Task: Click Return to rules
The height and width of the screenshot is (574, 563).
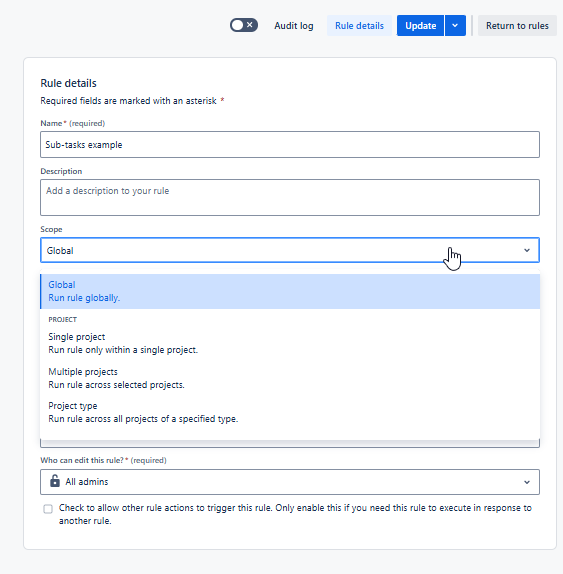Action: click(517, 26)
